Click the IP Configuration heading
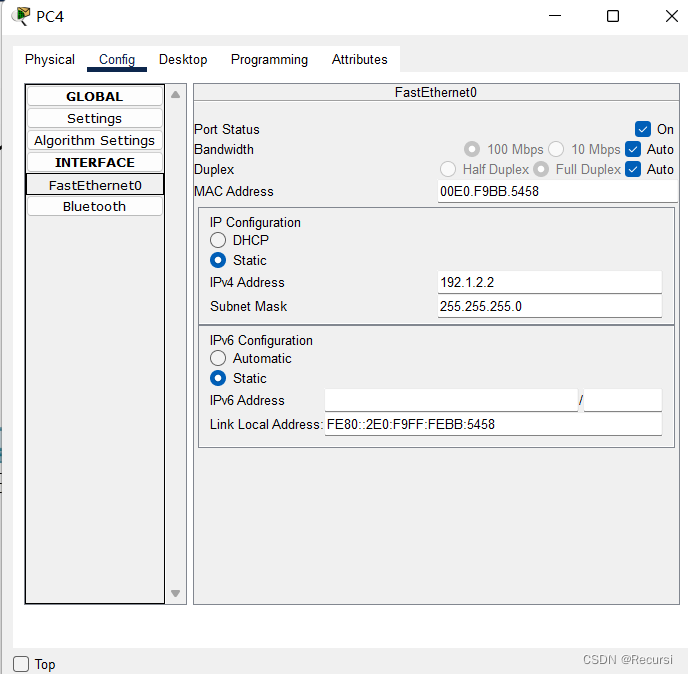Screen dimensions: 688x674 pyautogui.click(x=255, y=222)
